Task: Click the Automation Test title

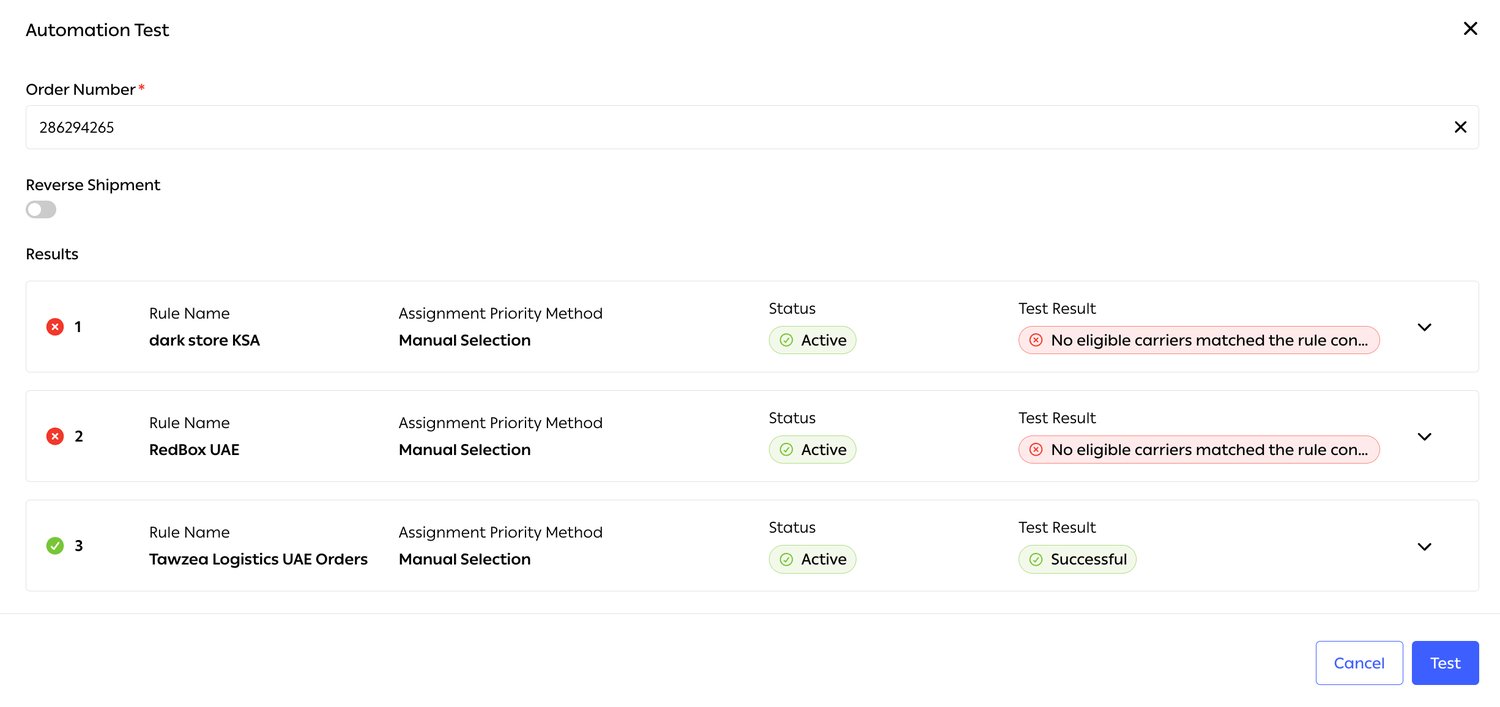Action: pos(97,30)
